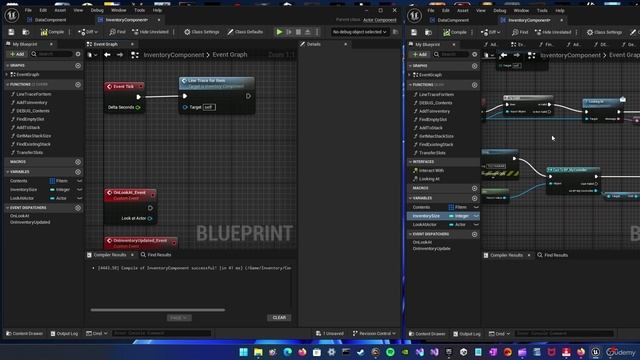Viewport: 640px width, 360px height.
Task: Click Contents variable type color swatch, left window
Action: point(52,181)
